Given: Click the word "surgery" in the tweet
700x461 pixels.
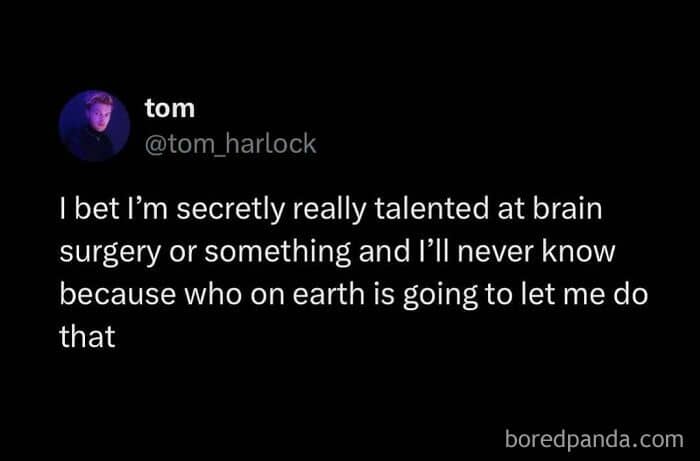Looking at the screenshot, I should point(110,253).
